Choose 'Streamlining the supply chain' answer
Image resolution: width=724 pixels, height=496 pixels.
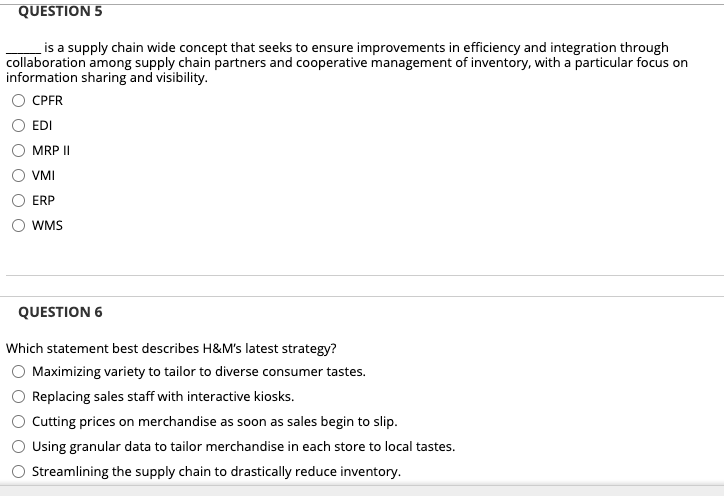pos(18,471)
